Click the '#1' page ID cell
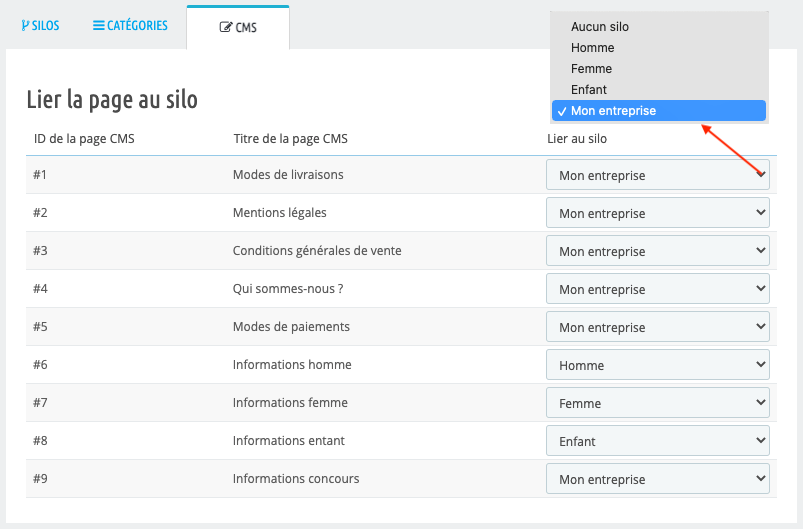The image size is (803, 529). (x=40, y=175)
